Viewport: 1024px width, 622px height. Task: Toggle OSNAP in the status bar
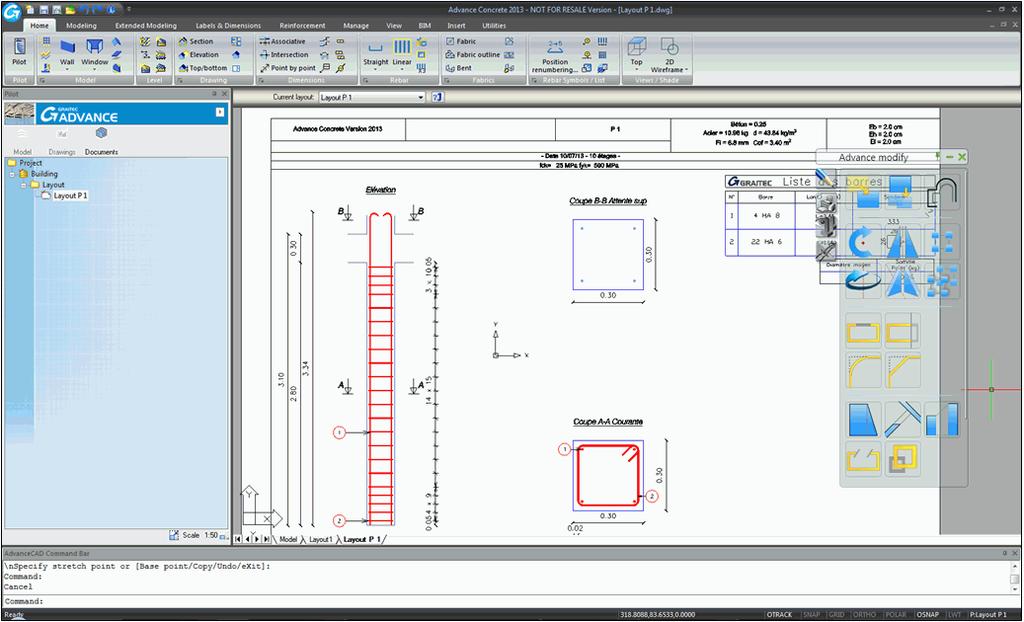(x=927, y=615)
